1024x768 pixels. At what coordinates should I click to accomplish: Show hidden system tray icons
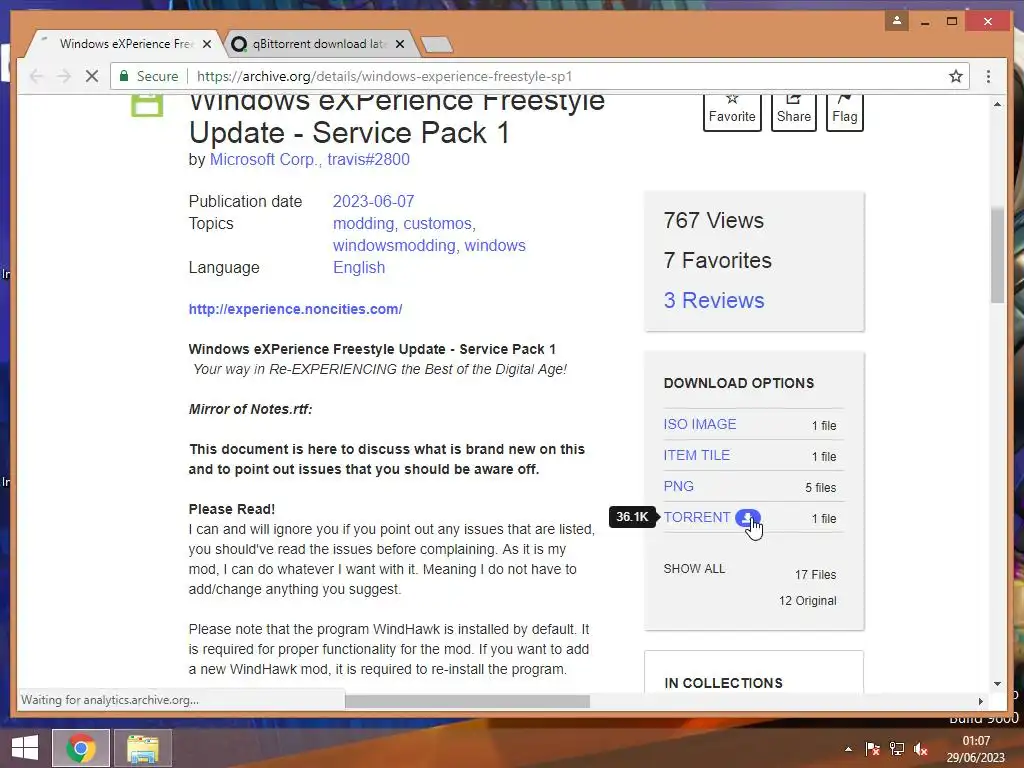tap(848, 749)
